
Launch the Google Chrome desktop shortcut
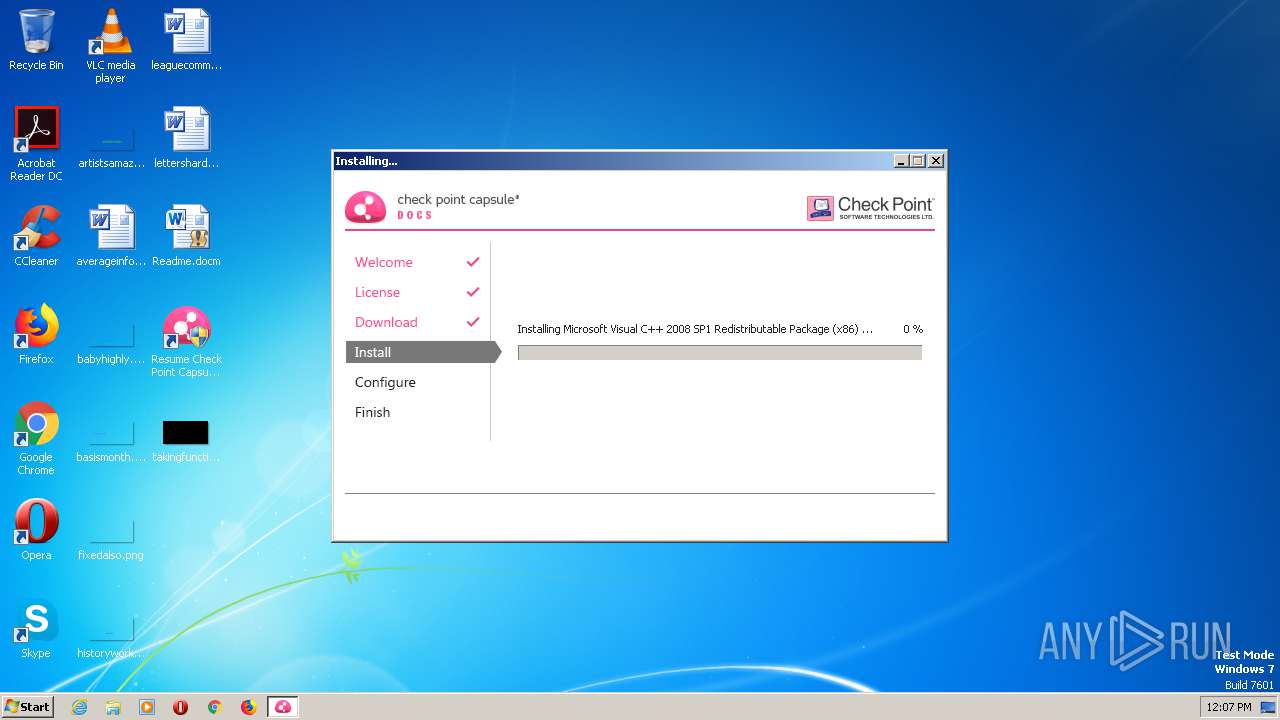coord(36,439)
